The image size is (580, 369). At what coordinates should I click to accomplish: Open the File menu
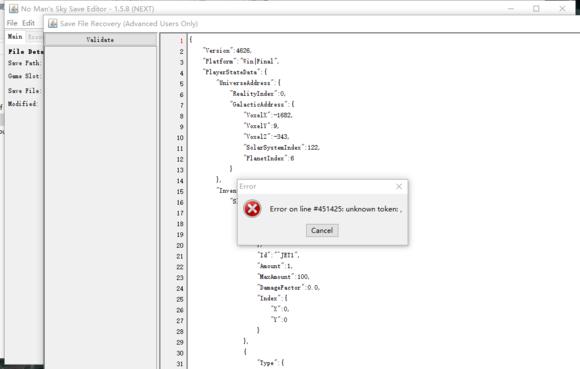tap(12, 23)
